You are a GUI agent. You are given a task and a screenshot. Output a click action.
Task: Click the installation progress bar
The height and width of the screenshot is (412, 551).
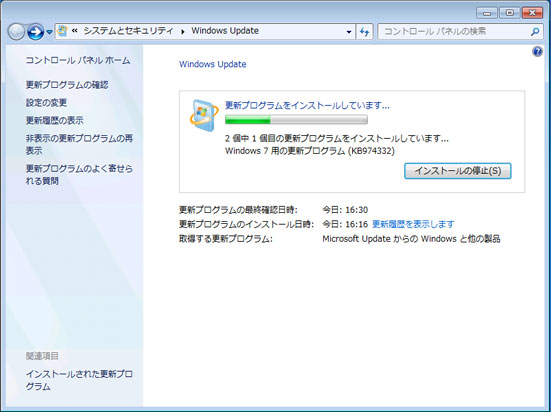(x=296, y=120)
